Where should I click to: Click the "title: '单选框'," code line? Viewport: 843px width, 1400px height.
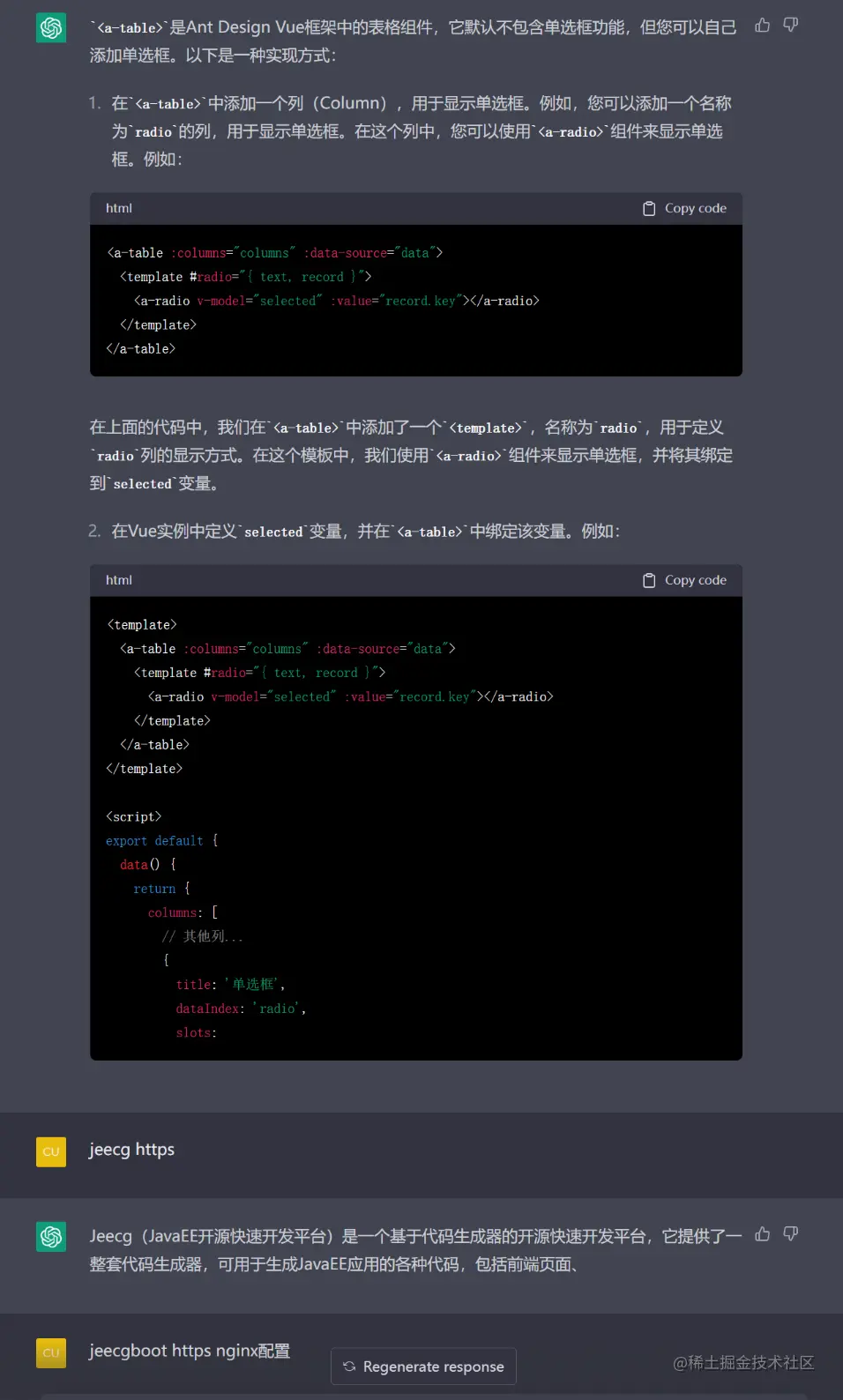point(230,985)
